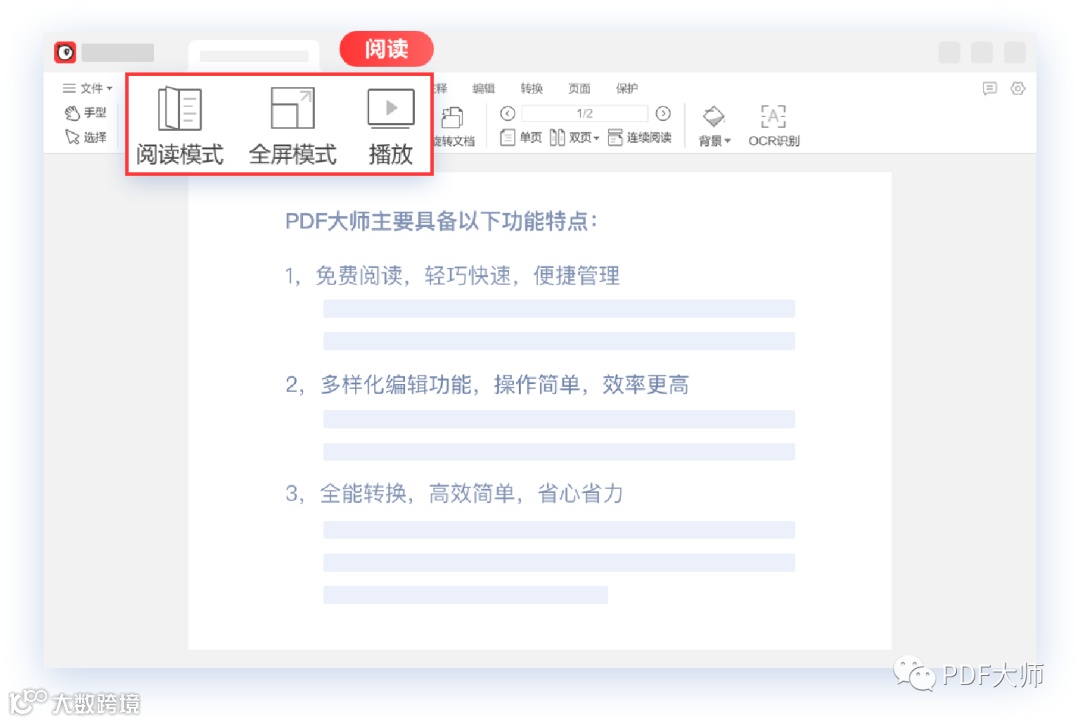
Task: Select the open document tab
Action: [x=254, y=56]
